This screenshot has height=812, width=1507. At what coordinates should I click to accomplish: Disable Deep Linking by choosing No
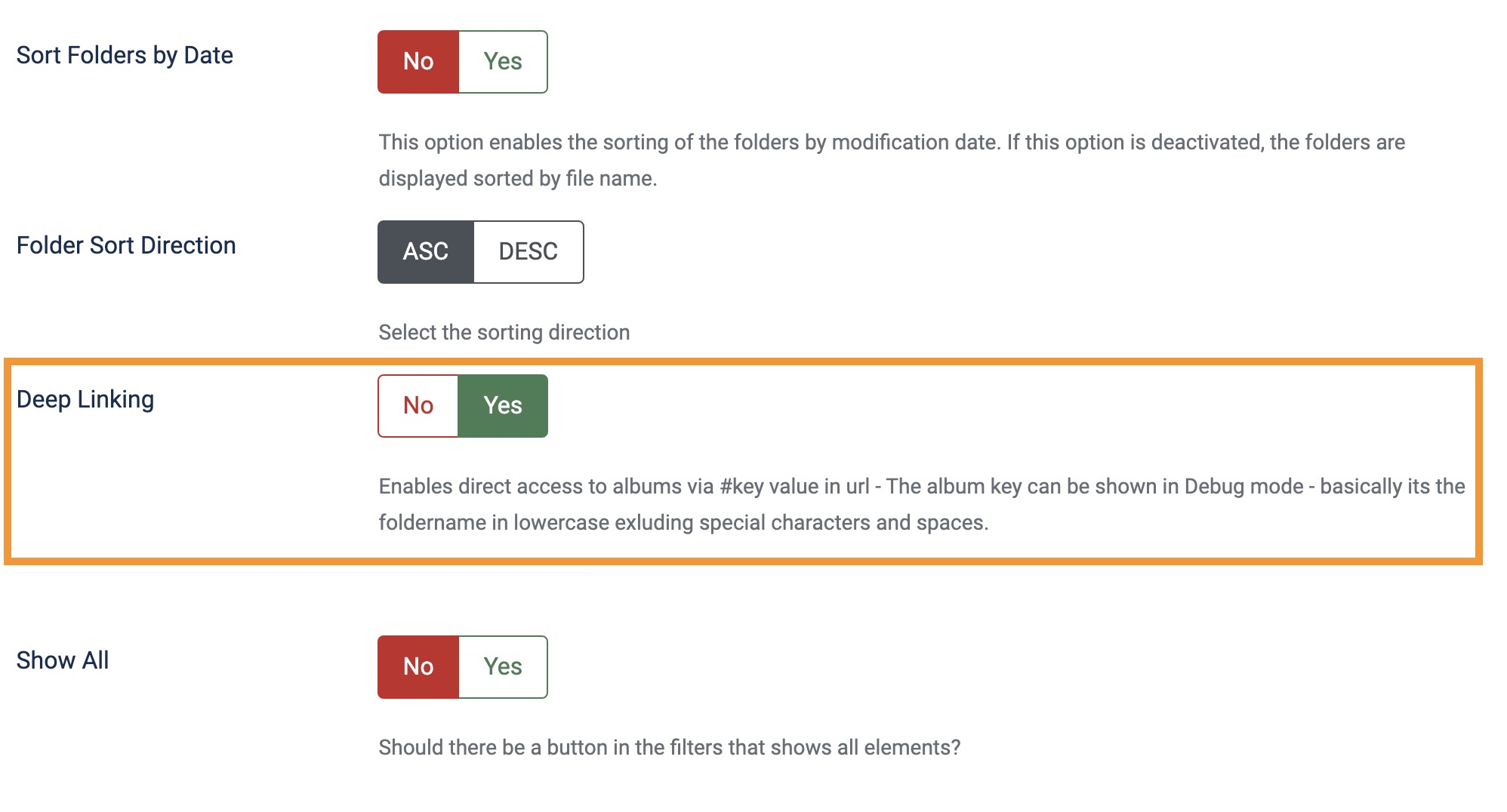[418, 406]
